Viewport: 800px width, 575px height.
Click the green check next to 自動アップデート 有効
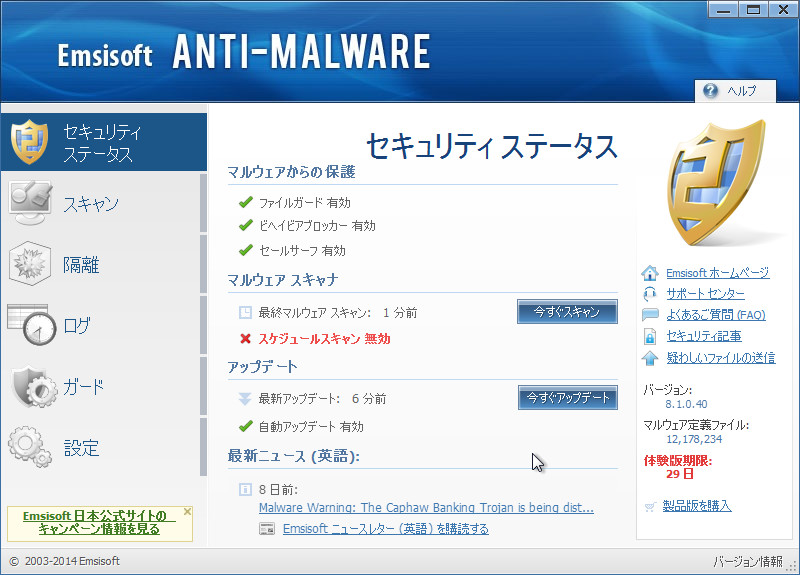[x=246, y=426]
